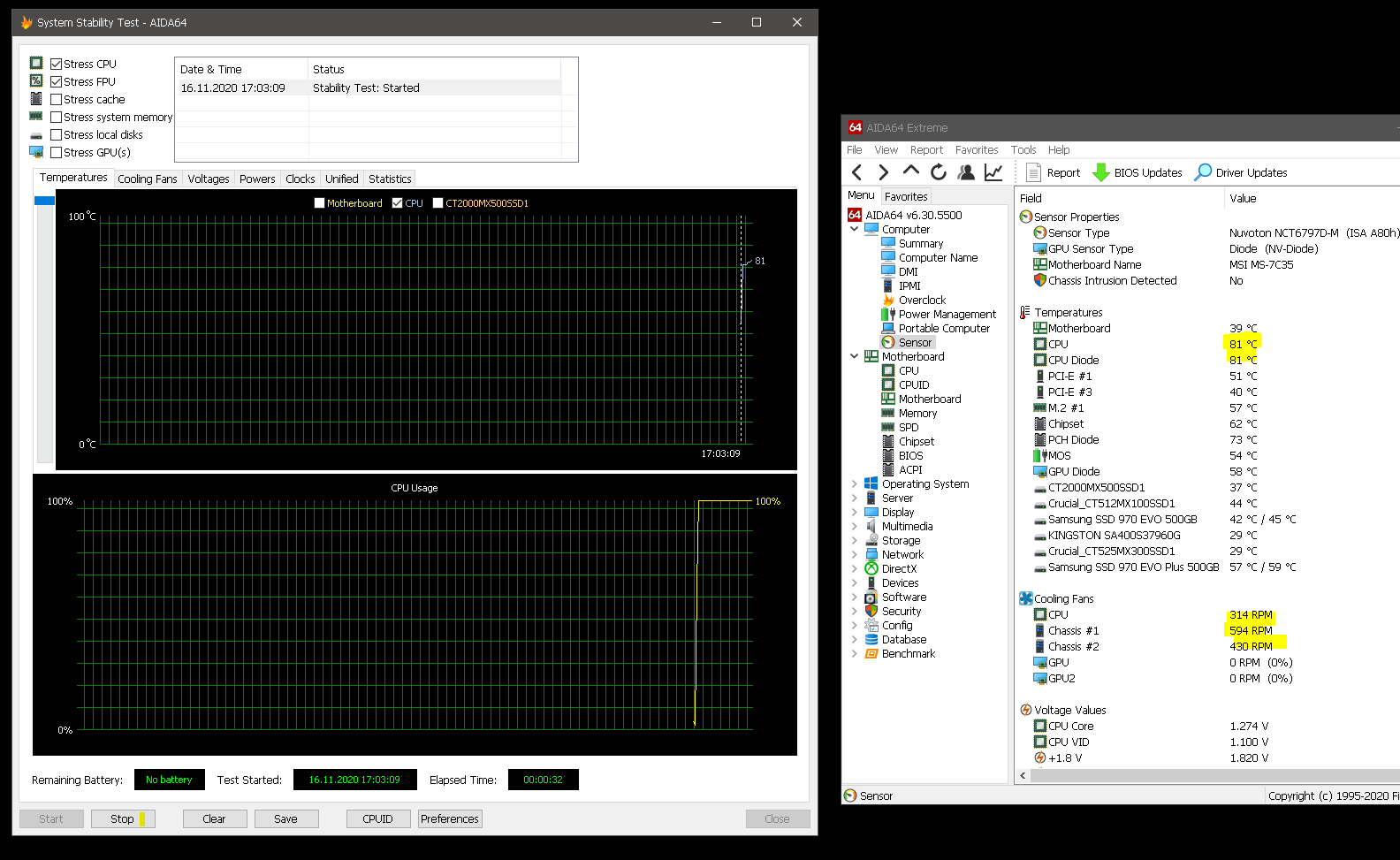Click the Clear button

[215, 819]
